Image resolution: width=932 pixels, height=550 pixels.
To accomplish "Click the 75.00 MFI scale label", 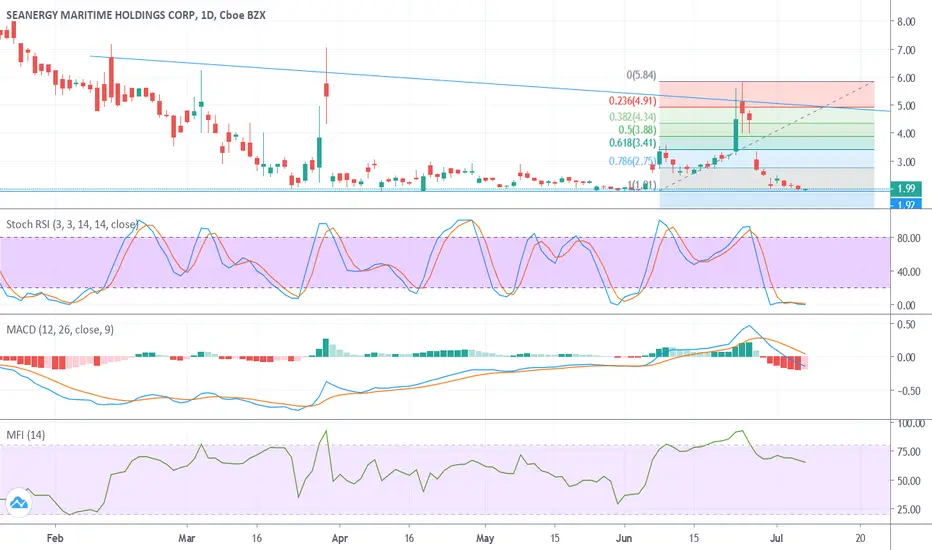I will pyautogui.click(x=908, y=452).
